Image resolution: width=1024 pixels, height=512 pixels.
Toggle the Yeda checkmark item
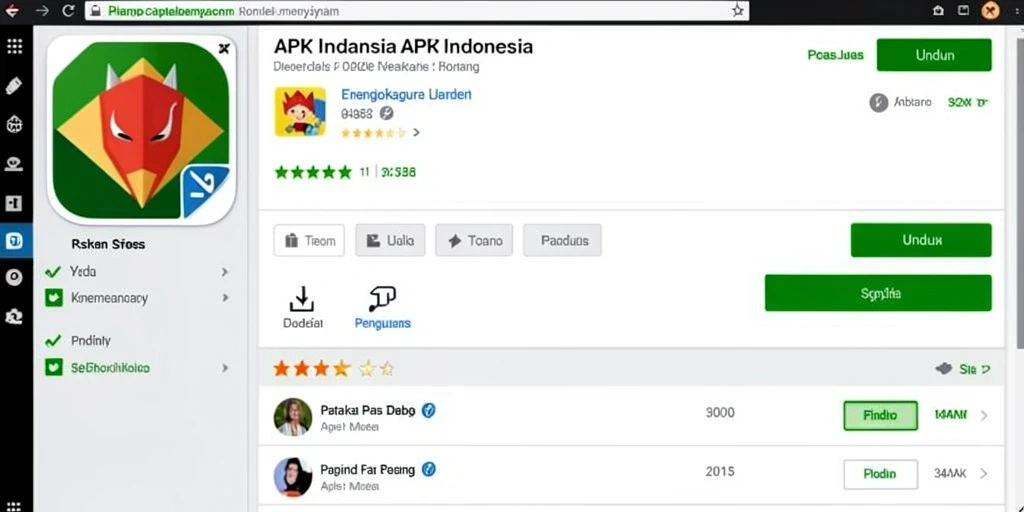coord(52,272)
